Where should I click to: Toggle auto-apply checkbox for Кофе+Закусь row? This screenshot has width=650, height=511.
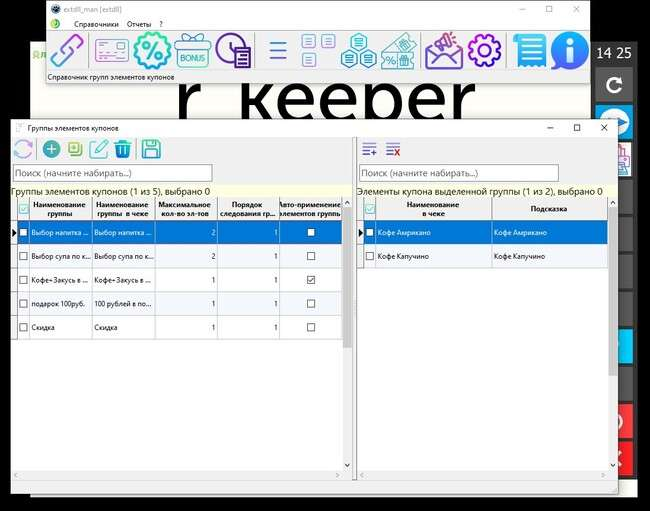click(311, 280)
